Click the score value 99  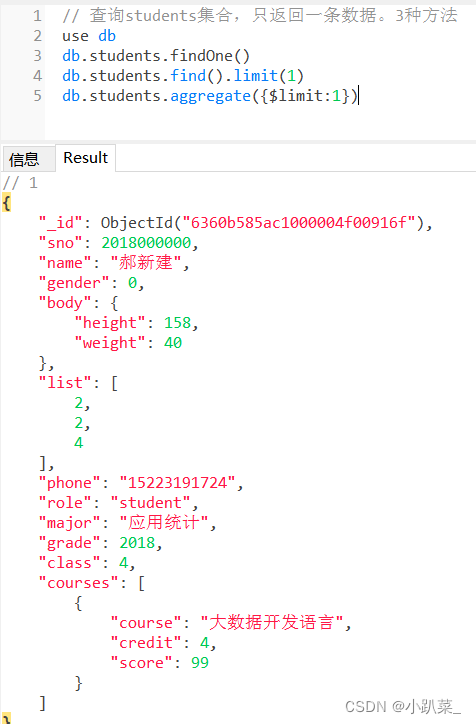(x=199, y=663)
